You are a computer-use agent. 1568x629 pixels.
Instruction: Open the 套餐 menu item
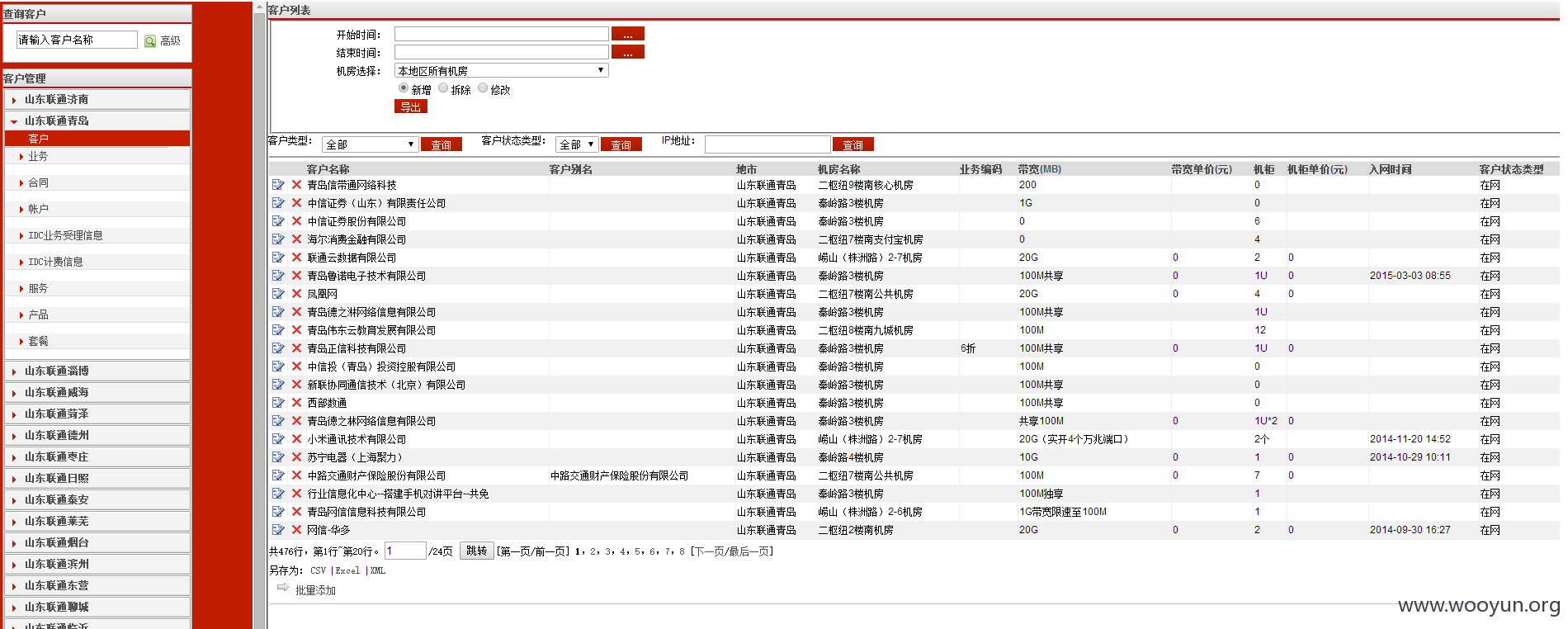(38, 341)
